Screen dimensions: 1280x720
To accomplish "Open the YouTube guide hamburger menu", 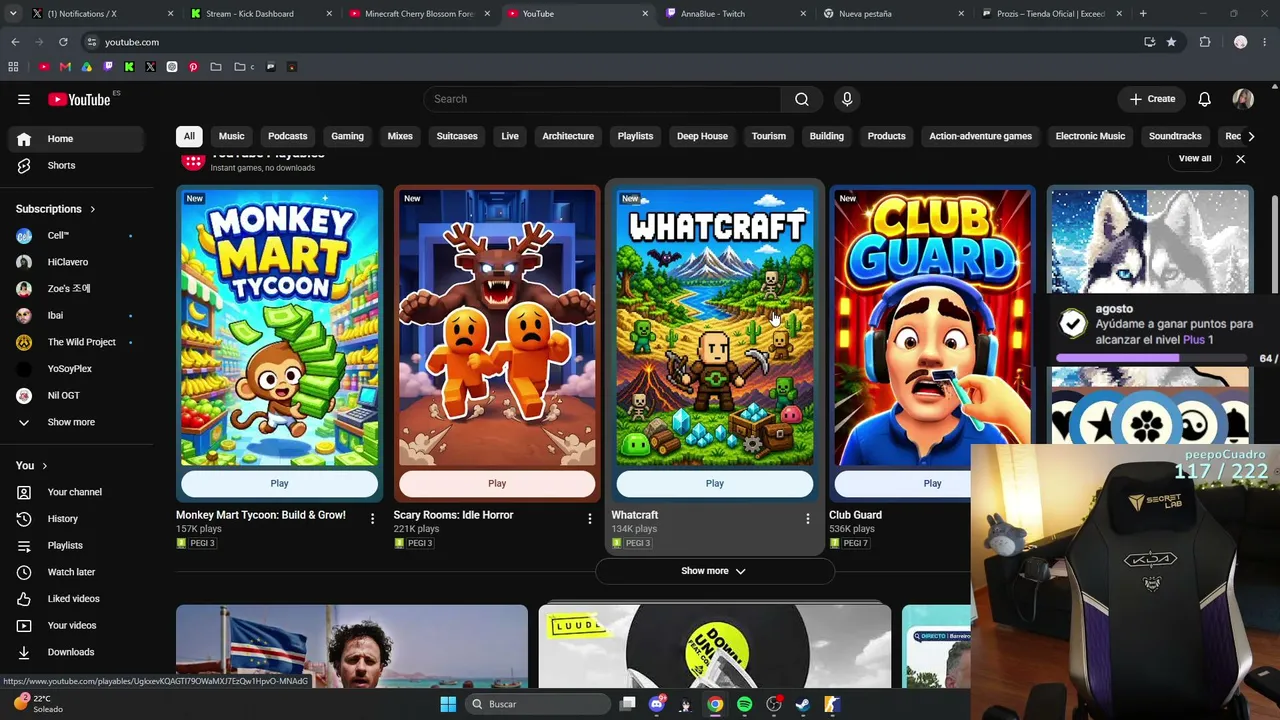I will pos(24,99).
